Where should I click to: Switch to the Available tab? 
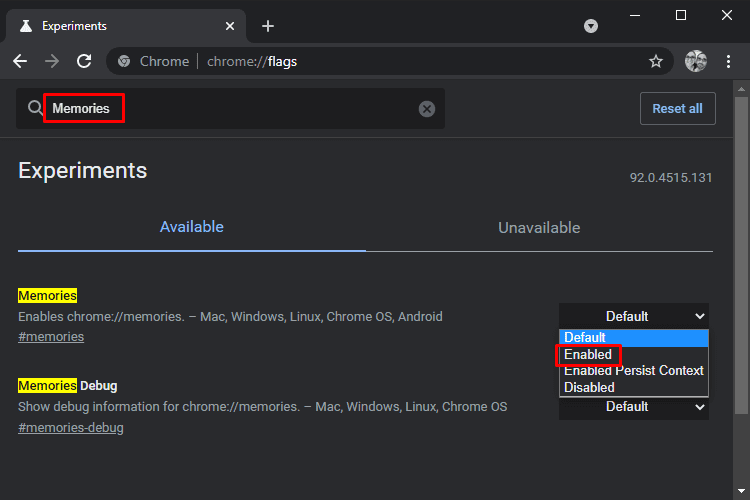pyautogui.click(x=191, y=227)
